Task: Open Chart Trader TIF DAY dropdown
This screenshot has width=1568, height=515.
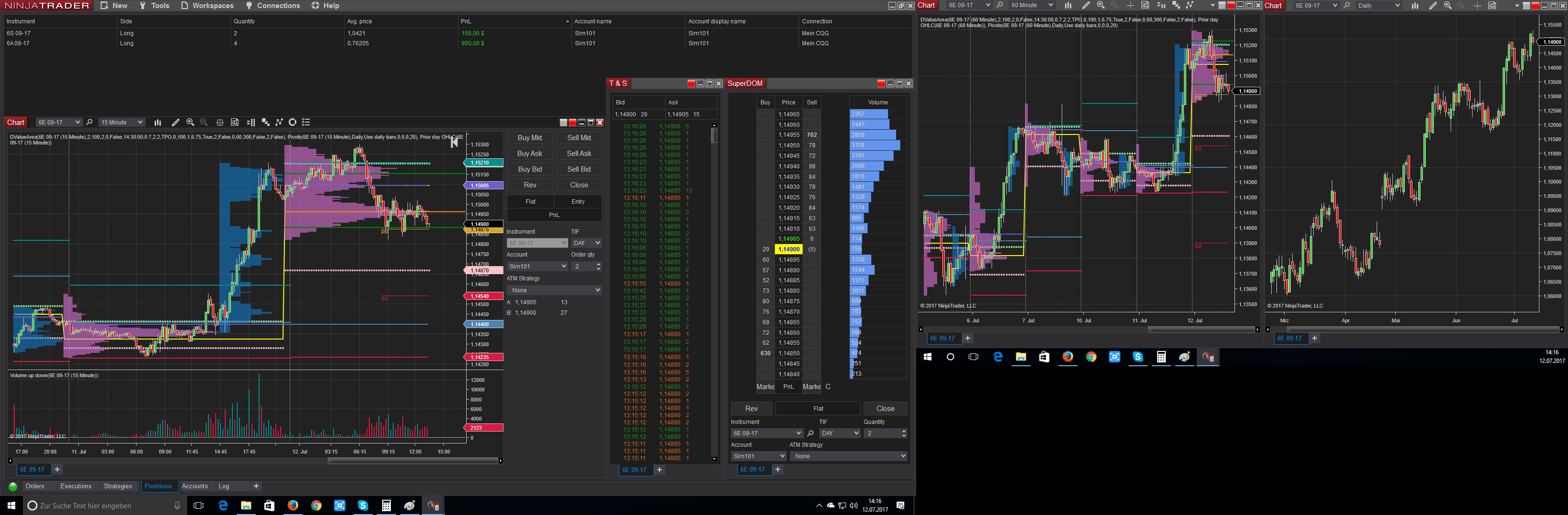Action: point(587,243)
